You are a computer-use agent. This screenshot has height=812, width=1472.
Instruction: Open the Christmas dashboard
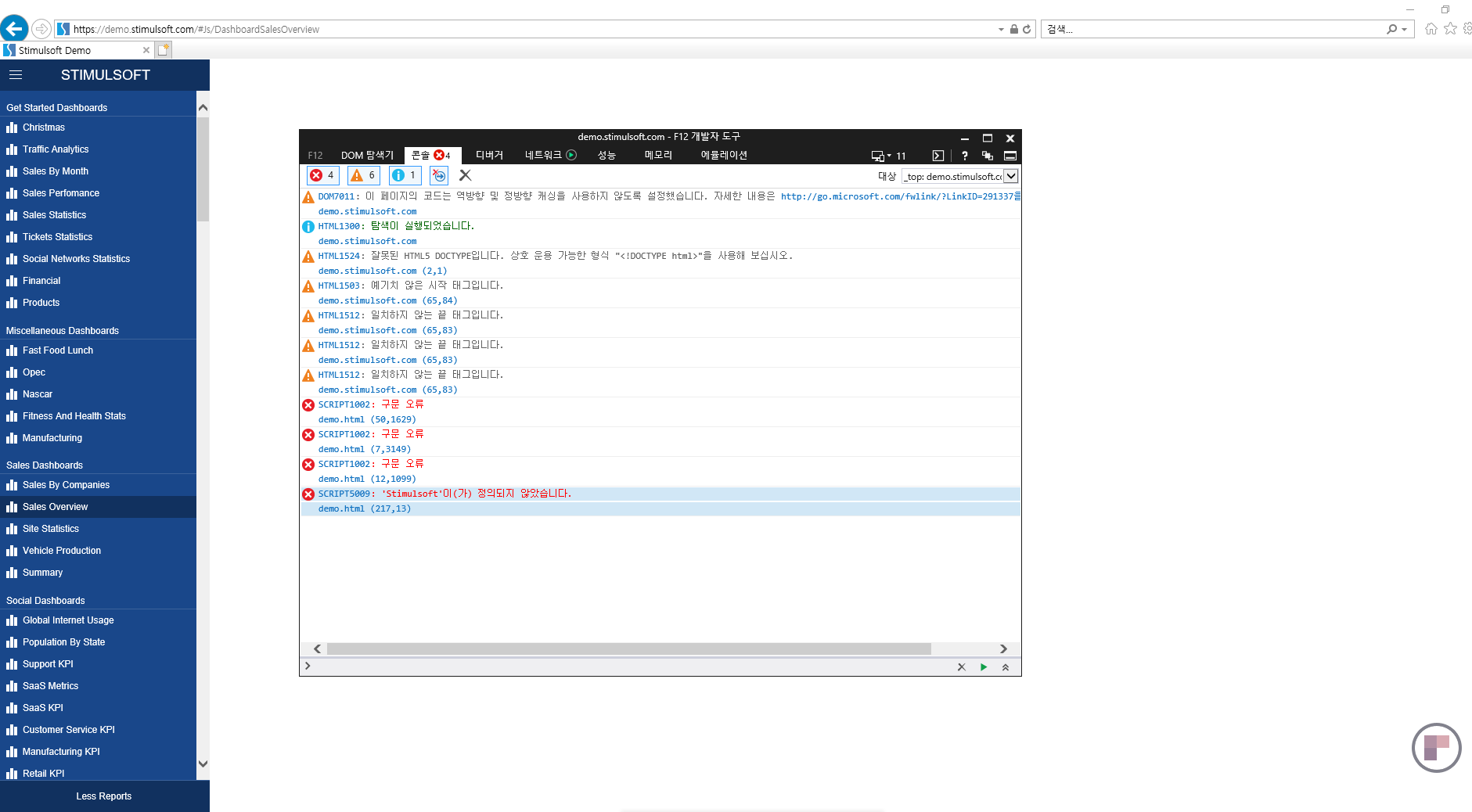(x=98, y=128)
